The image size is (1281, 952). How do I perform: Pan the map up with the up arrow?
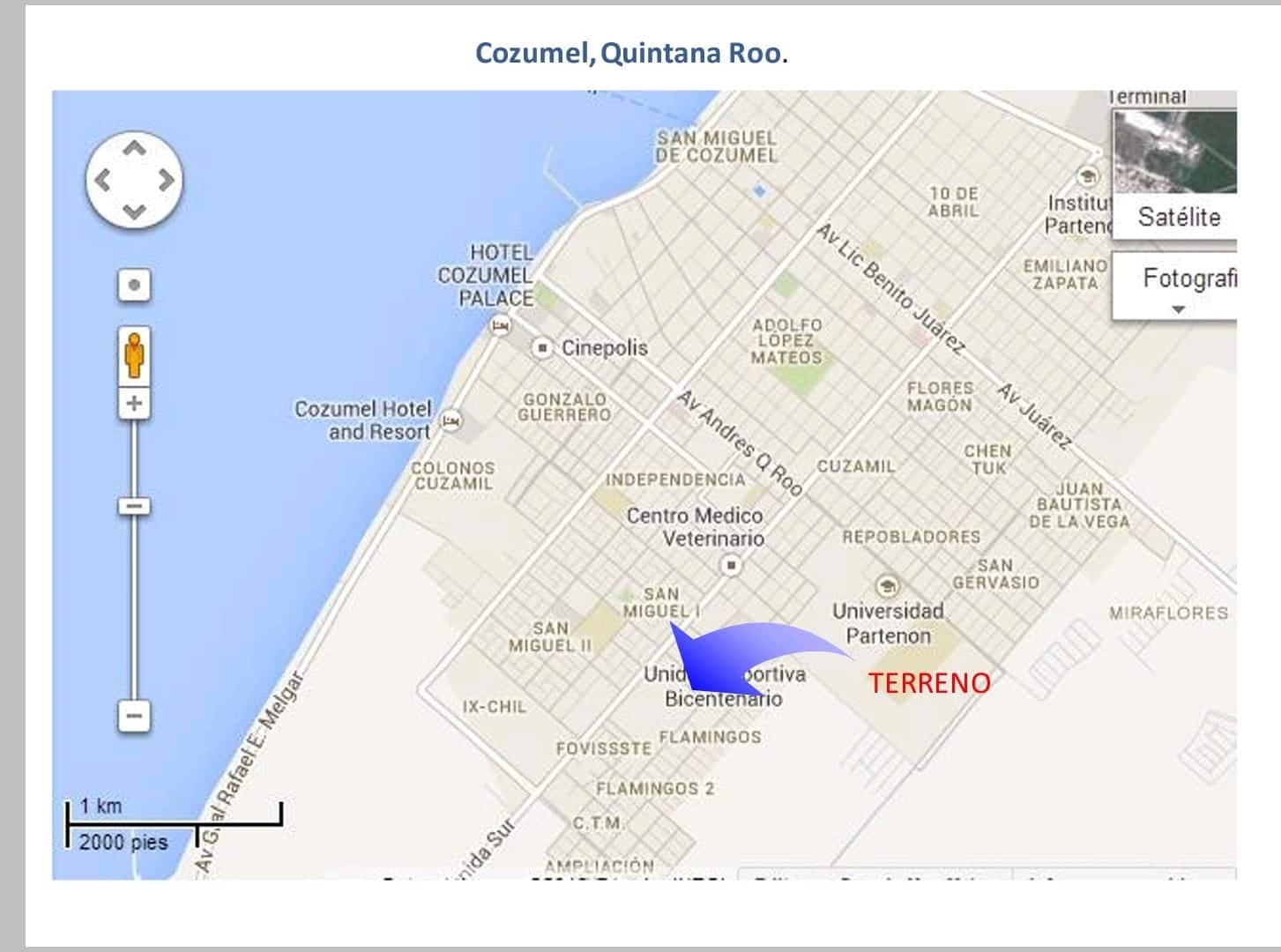click(x=134, y=149)
